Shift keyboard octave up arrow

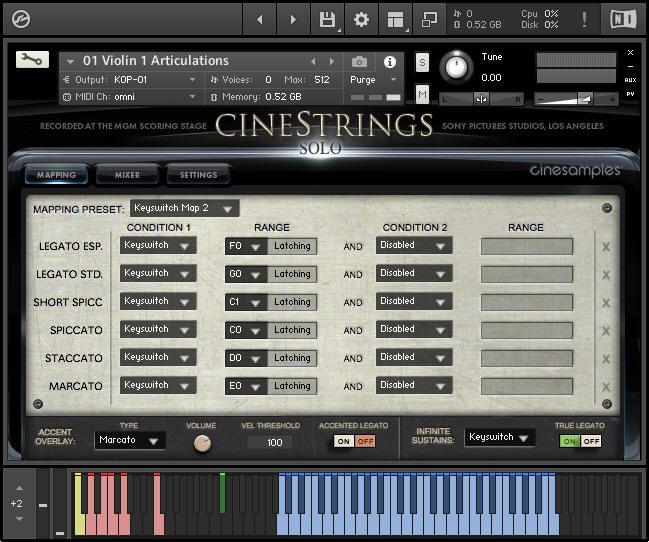[19, 488]
